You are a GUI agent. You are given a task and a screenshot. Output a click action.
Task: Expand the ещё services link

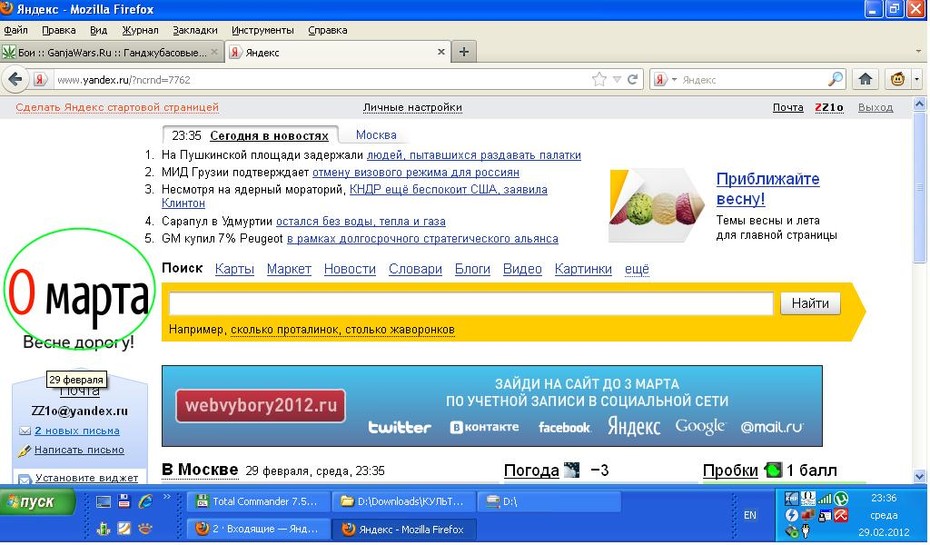(x=636, y=269)
